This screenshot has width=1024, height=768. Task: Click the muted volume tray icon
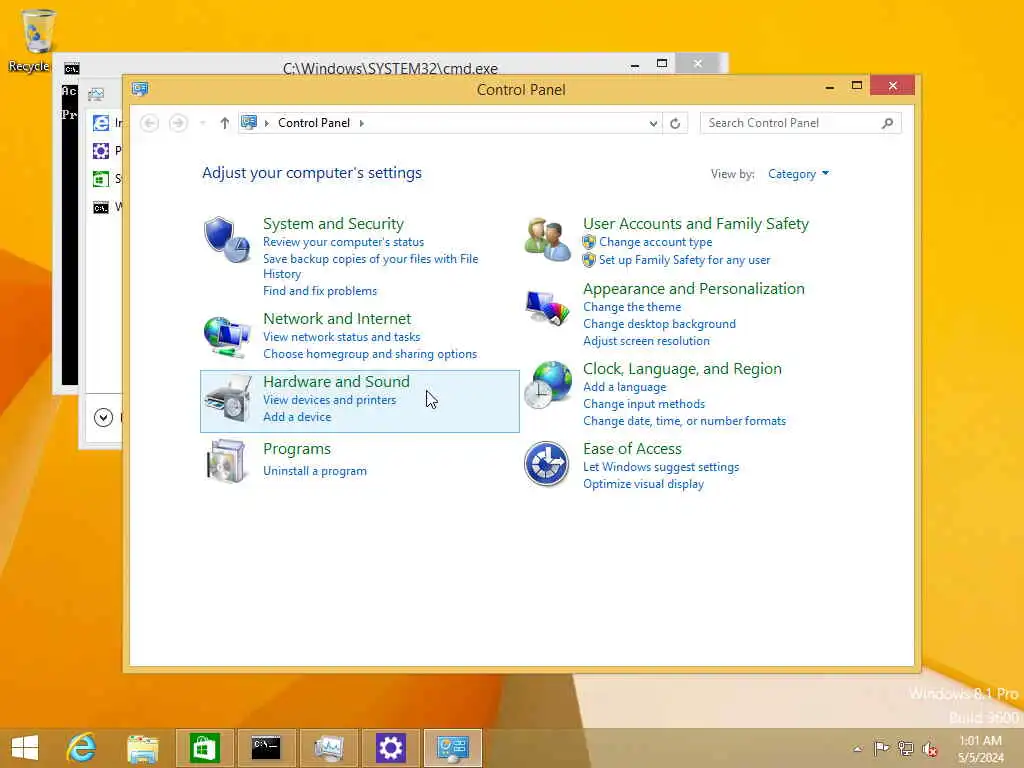tap(929, 748)
